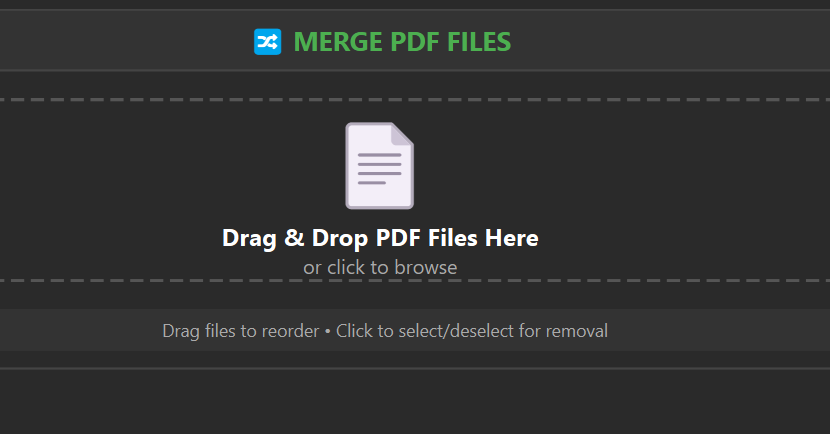This screenshot has height=434, width=830.
Task: Click the Drag files to reorder hint bar
Action: [x=415, y=330]
